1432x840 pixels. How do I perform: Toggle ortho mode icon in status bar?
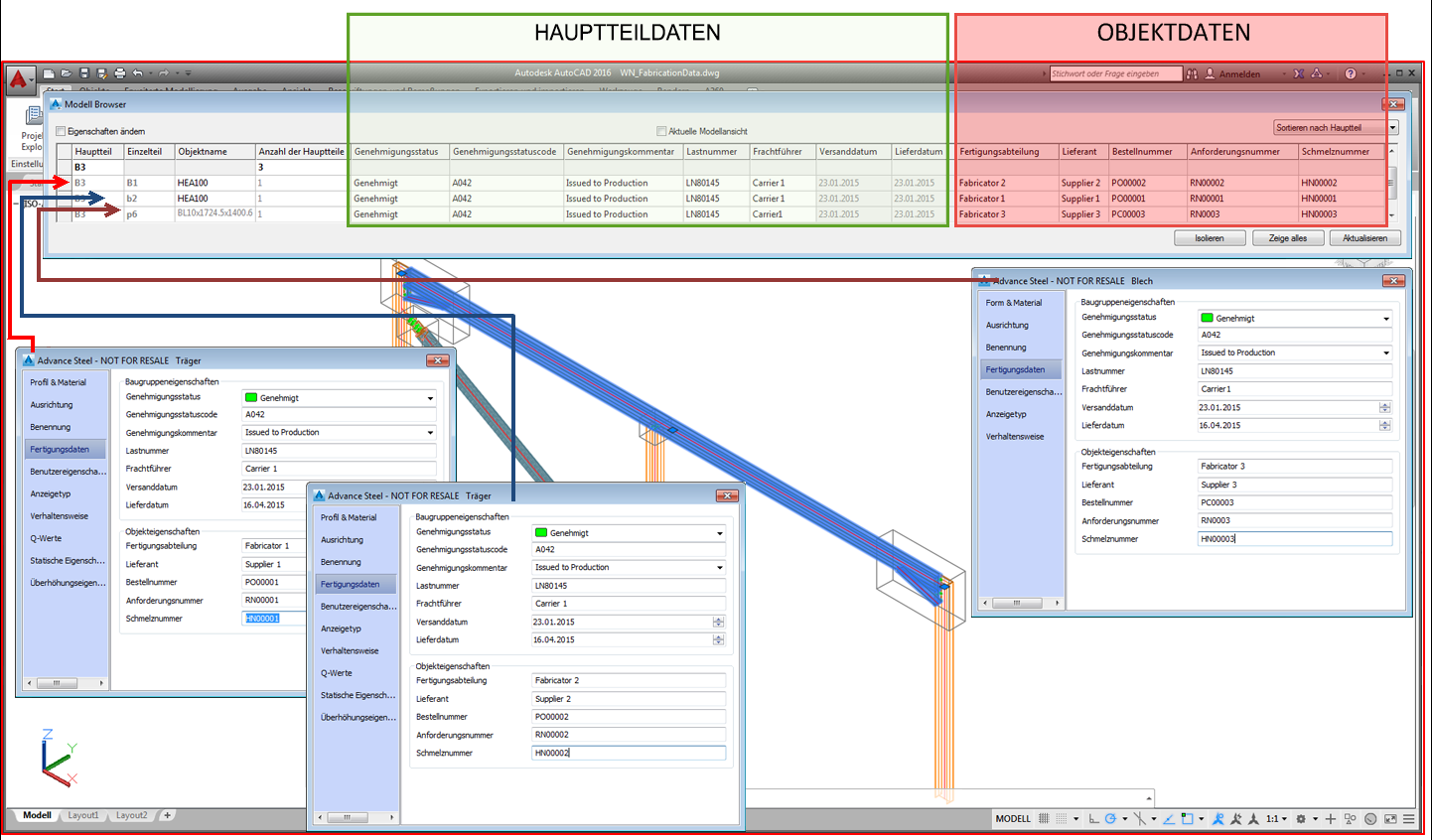click(x=1094, y=819)
